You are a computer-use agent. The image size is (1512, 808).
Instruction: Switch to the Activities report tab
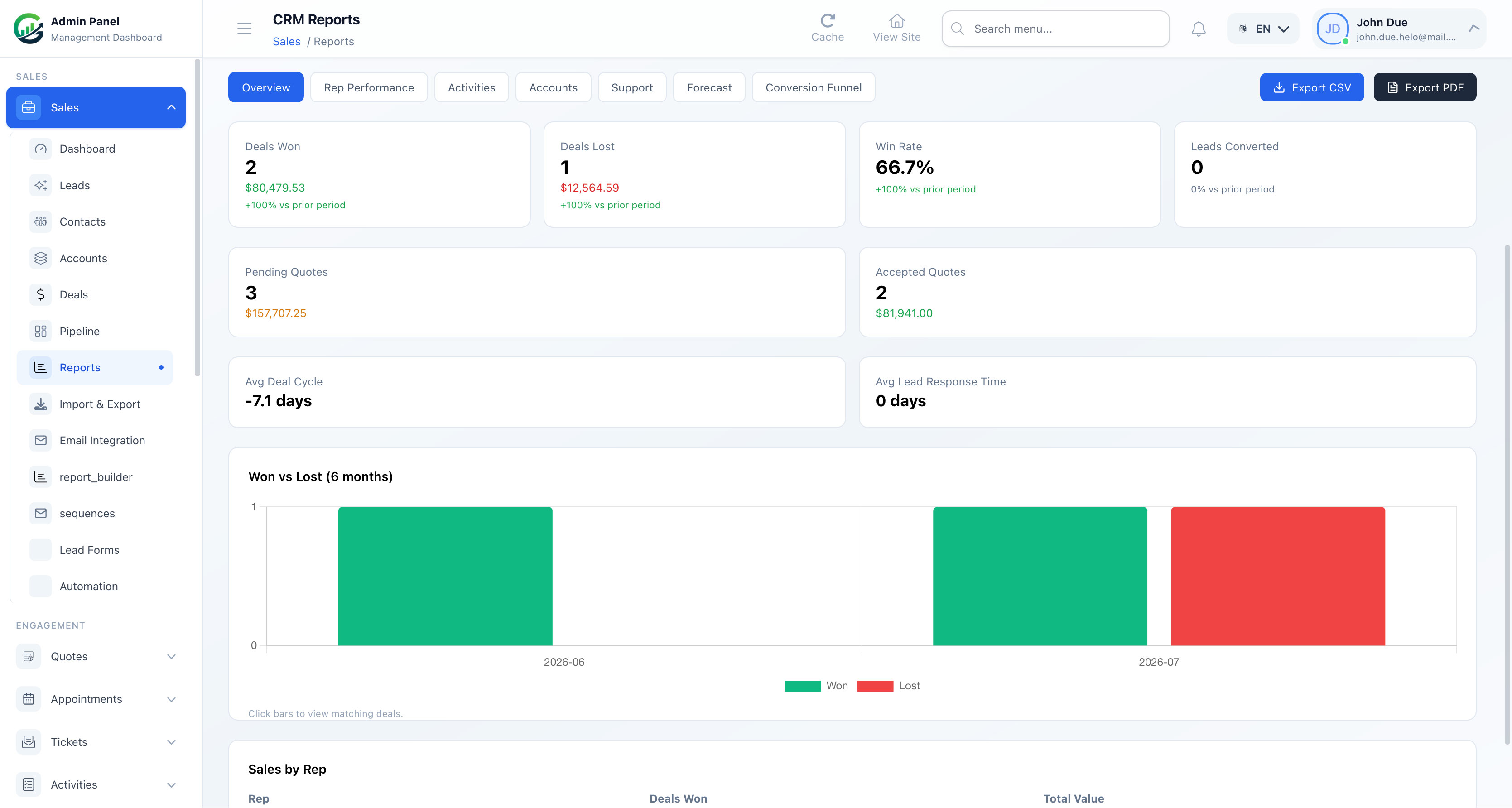(x=472, y=87)
